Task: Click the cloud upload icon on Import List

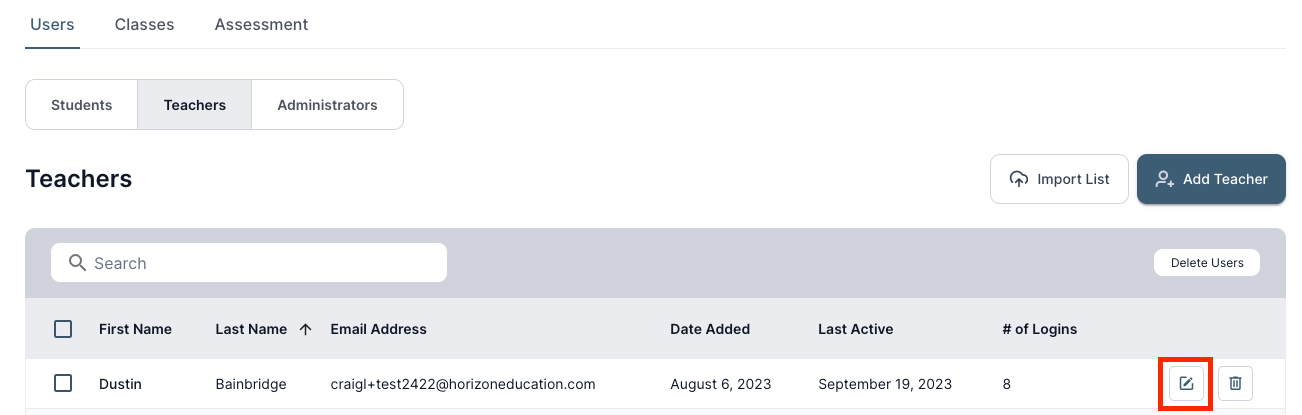Action: (1019, 179)
